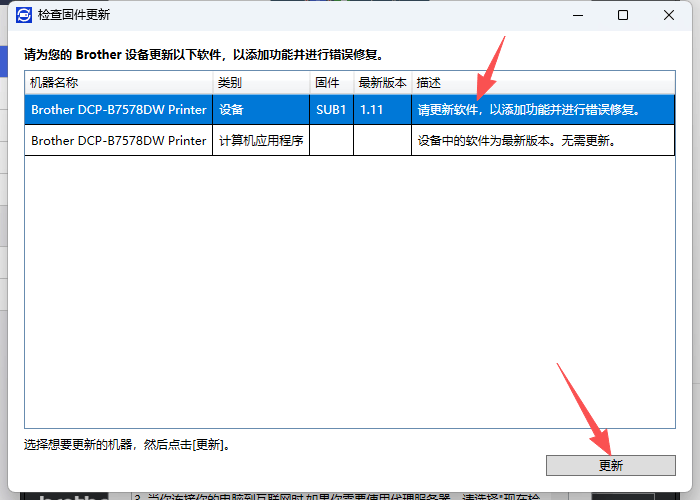Click the description 设备中的软件为最新版本。无需更新
700x500 pixels.
click(x=515, y=140)
